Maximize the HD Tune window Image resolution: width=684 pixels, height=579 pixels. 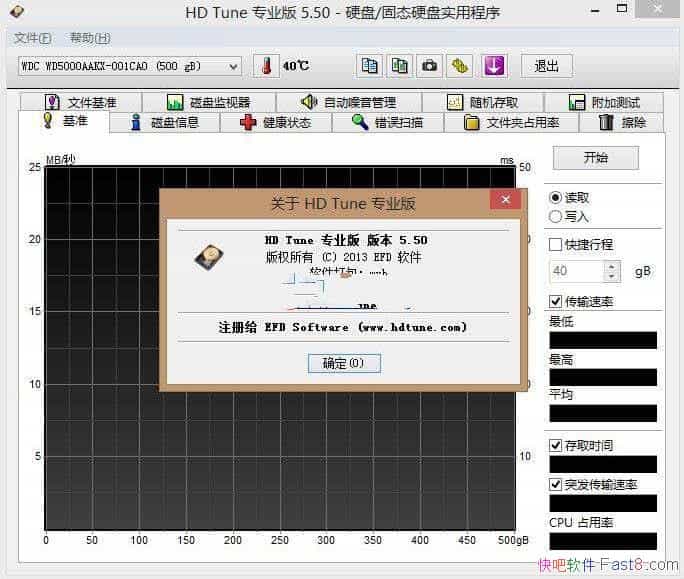(x=622, y=8)
